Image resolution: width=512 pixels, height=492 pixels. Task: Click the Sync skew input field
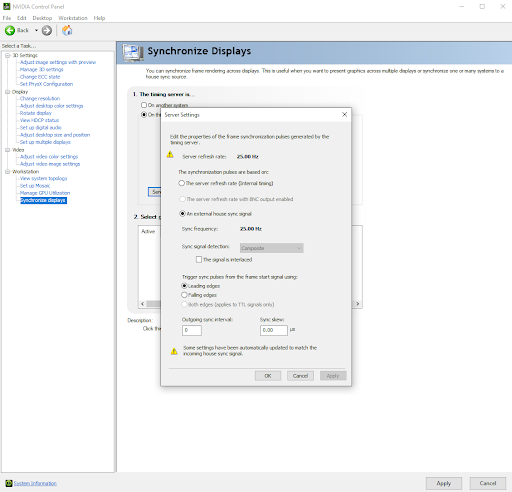point(274,330)
